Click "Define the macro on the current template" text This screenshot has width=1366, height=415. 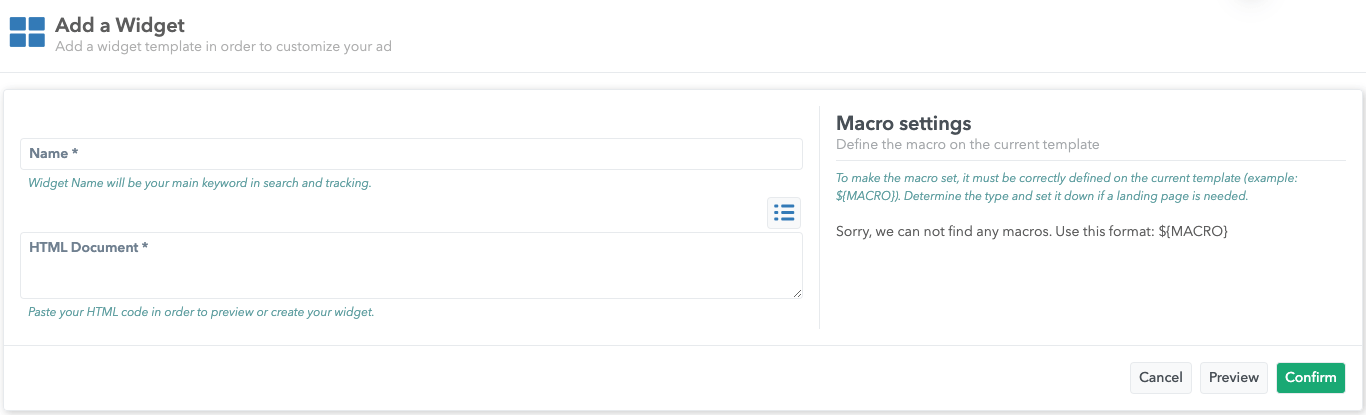[967, 144]
